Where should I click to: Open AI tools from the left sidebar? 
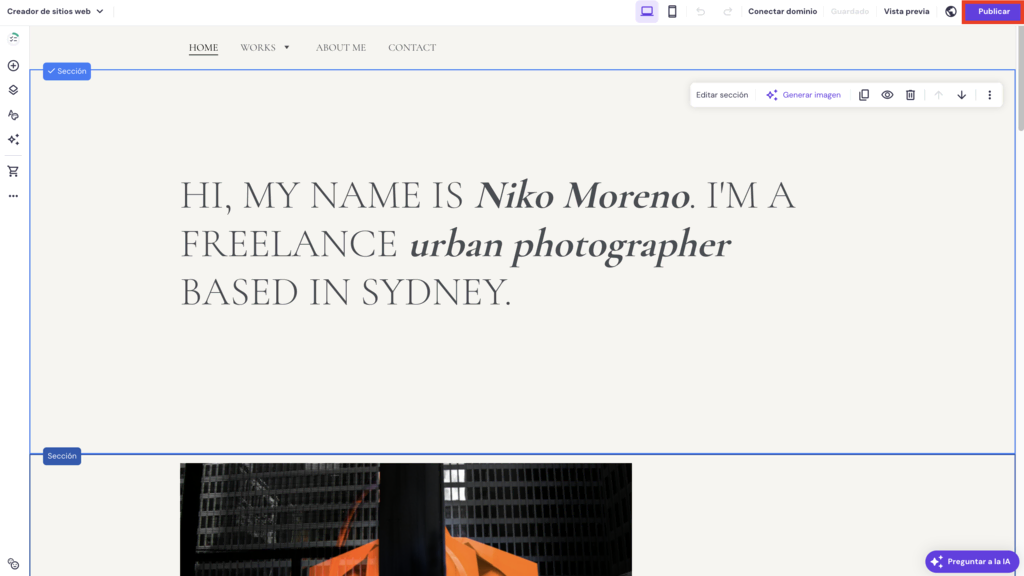click(x=13, y=140)
